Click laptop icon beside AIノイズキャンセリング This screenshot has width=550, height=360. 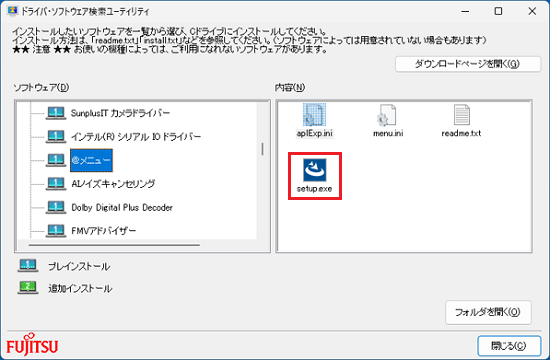click(x=56, y=184)
